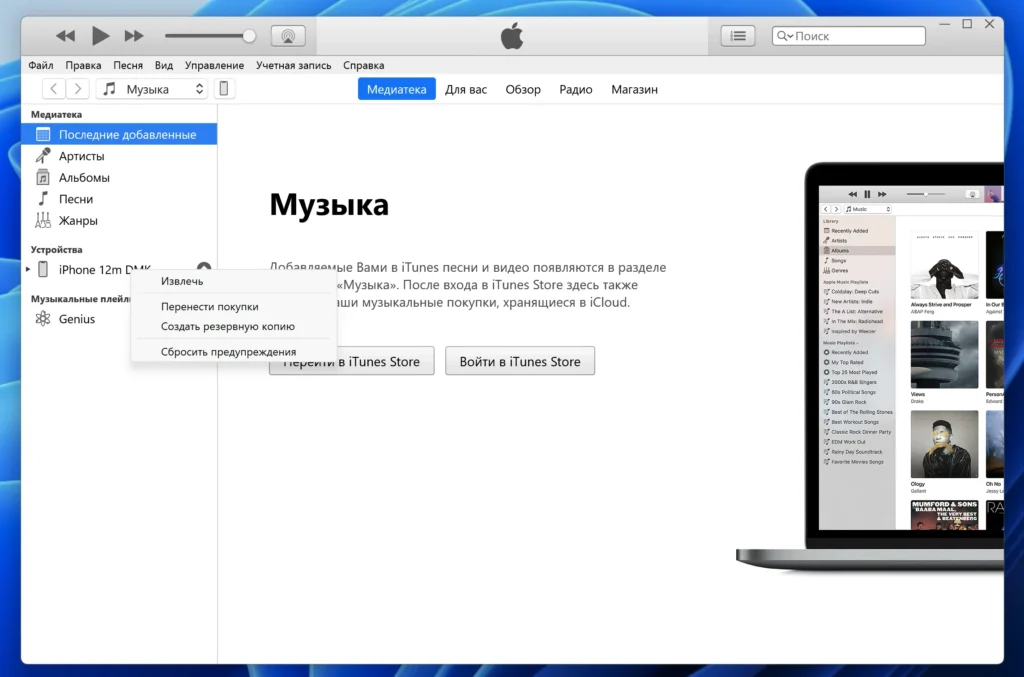The width and height of the screenshot is (1024, 677).
Task: Click the Перейти в iTunes Store button
Action: (351, 361)
